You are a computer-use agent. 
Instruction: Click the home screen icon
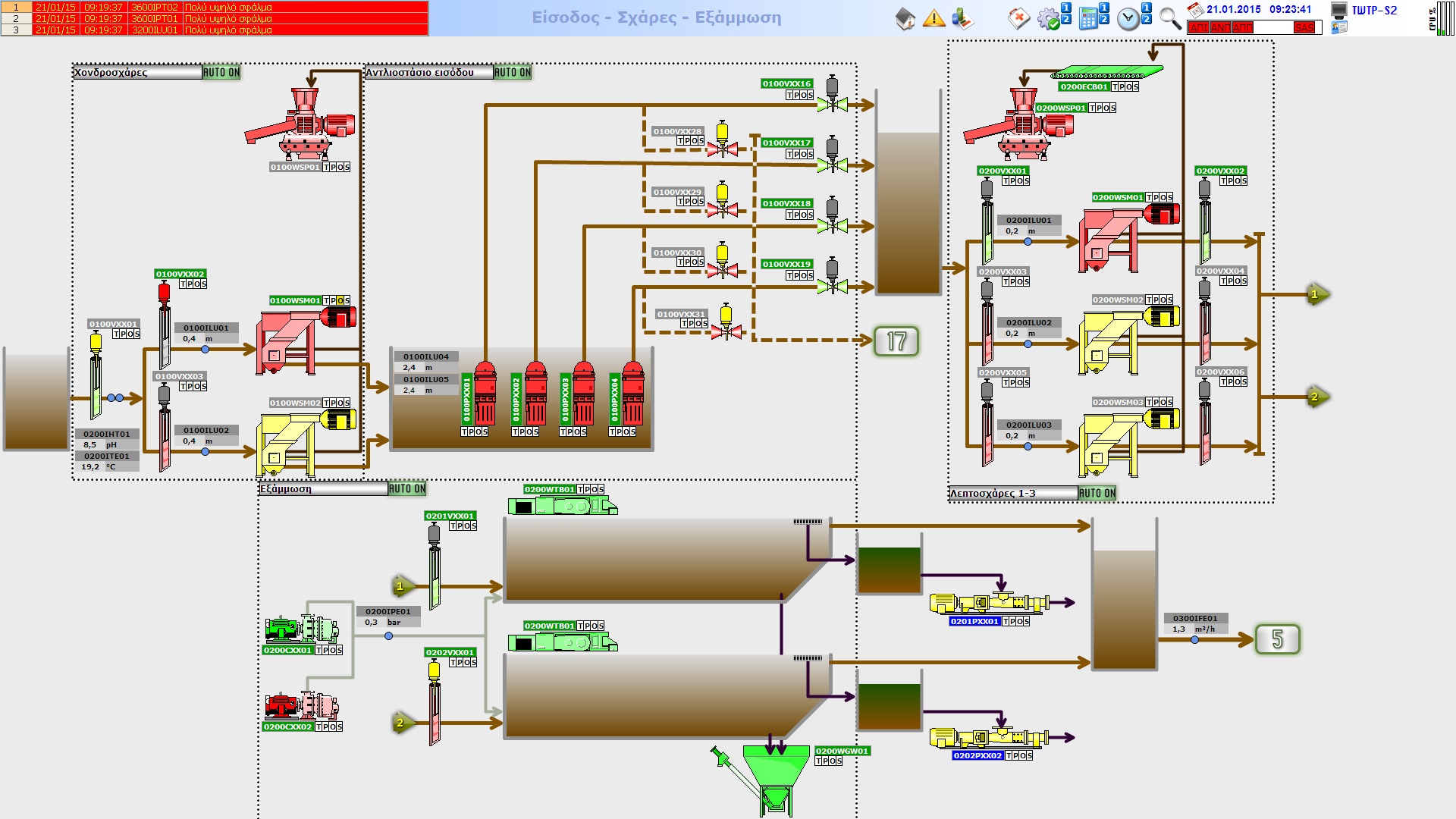tap(905, 18)
